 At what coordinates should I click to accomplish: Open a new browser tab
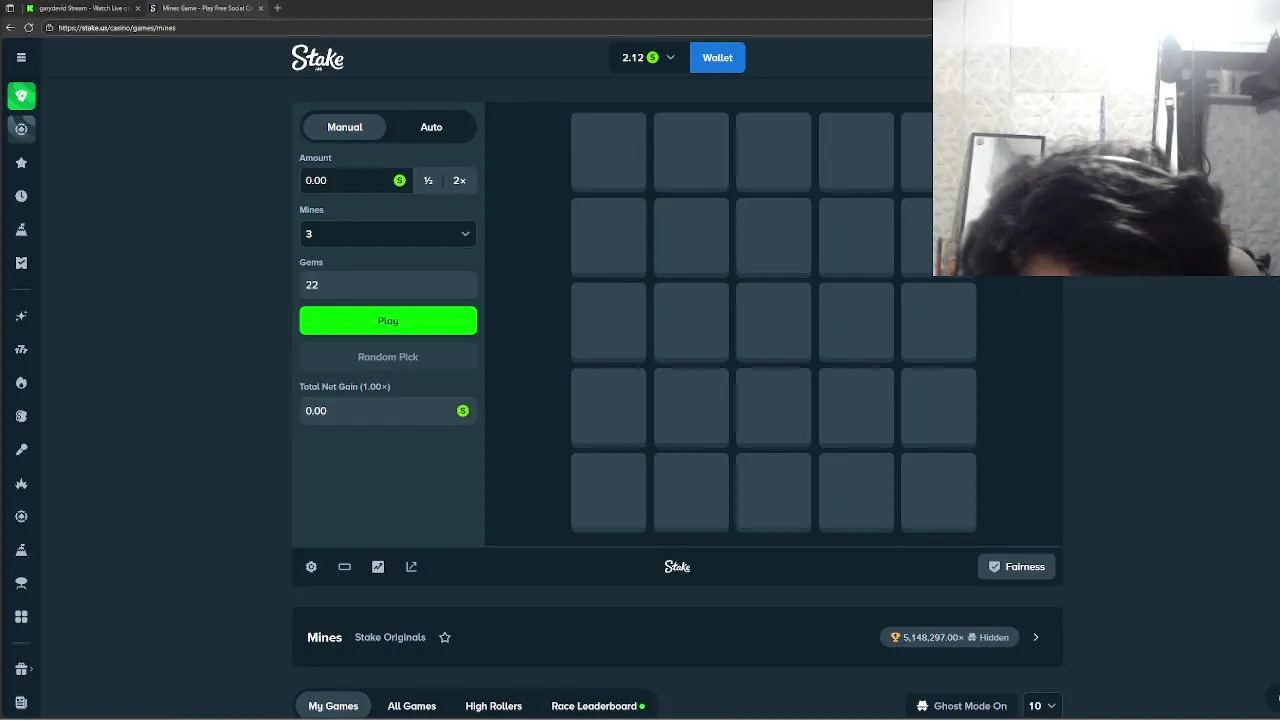[277, 8]
